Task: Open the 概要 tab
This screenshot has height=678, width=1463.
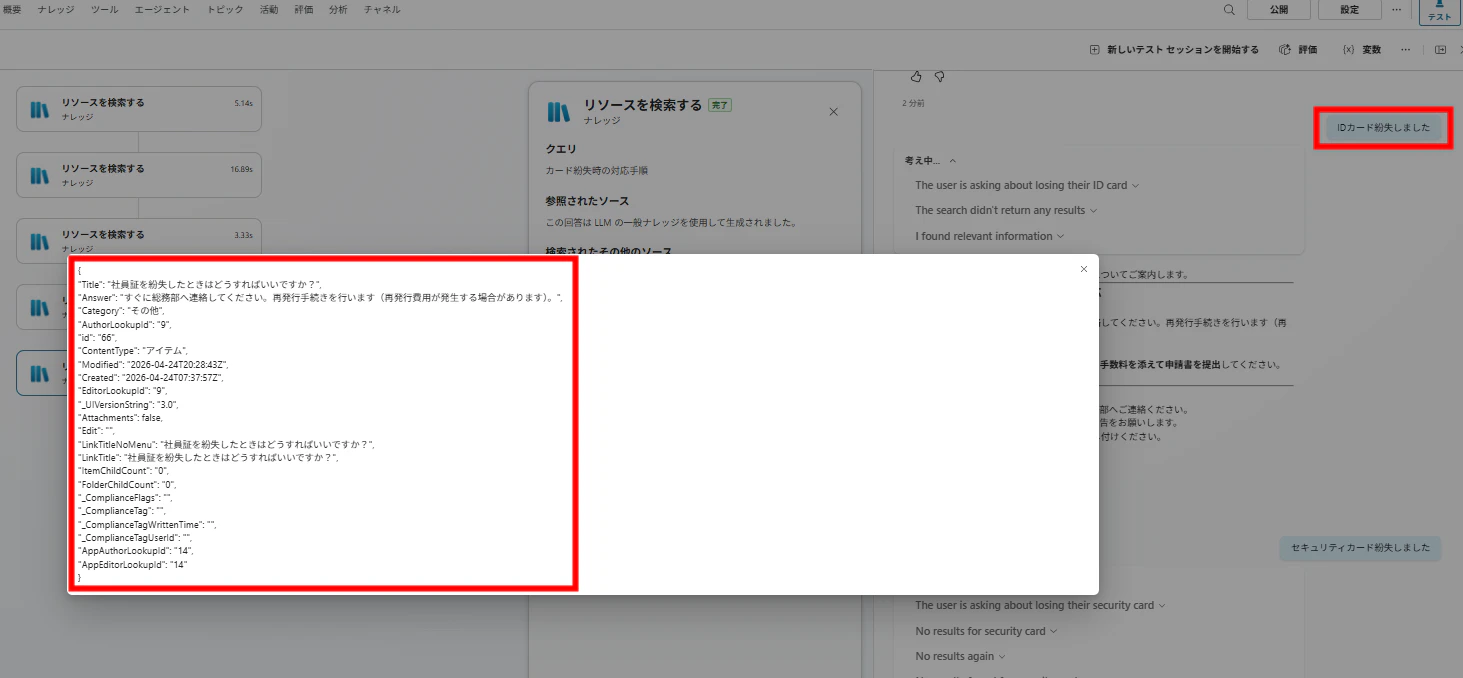Action: [x=12, y=9]
